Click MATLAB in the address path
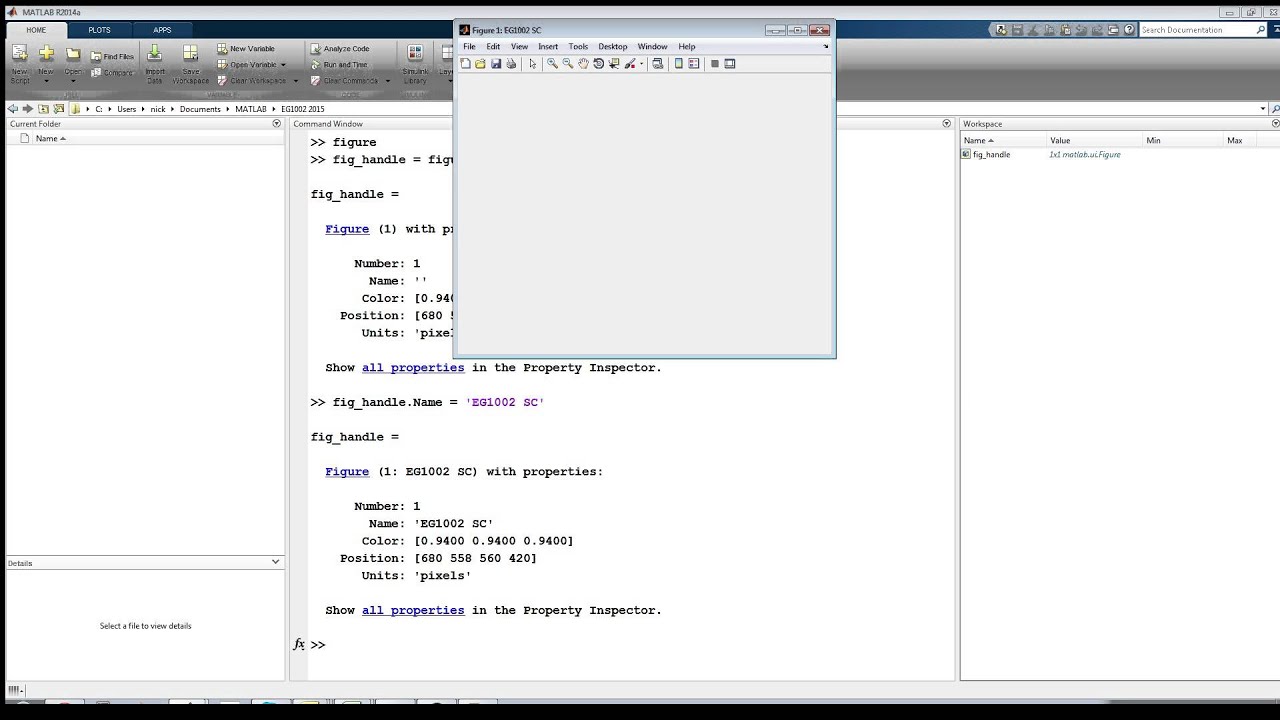The image size is (1280, 720). (x=251, y=109)
